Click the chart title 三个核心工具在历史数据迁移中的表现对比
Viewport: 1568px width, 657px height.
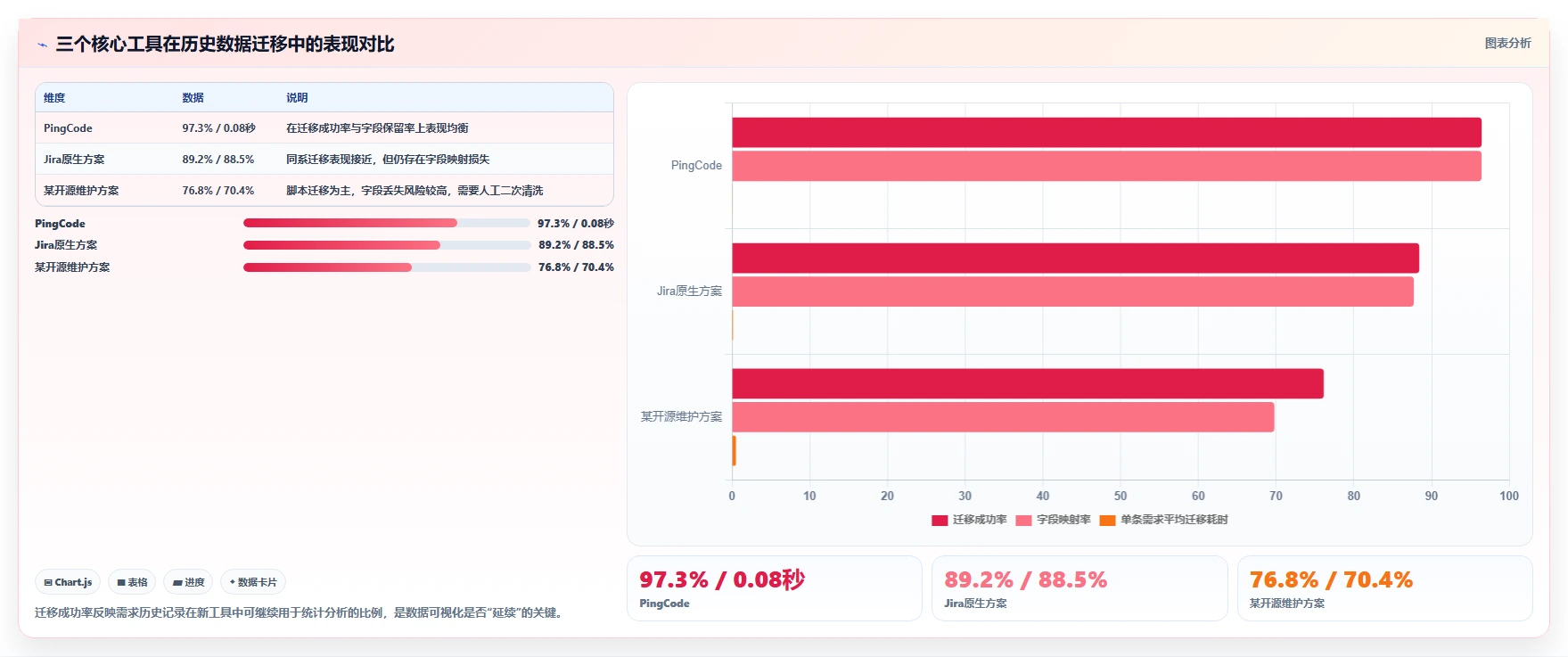(225, 45)
